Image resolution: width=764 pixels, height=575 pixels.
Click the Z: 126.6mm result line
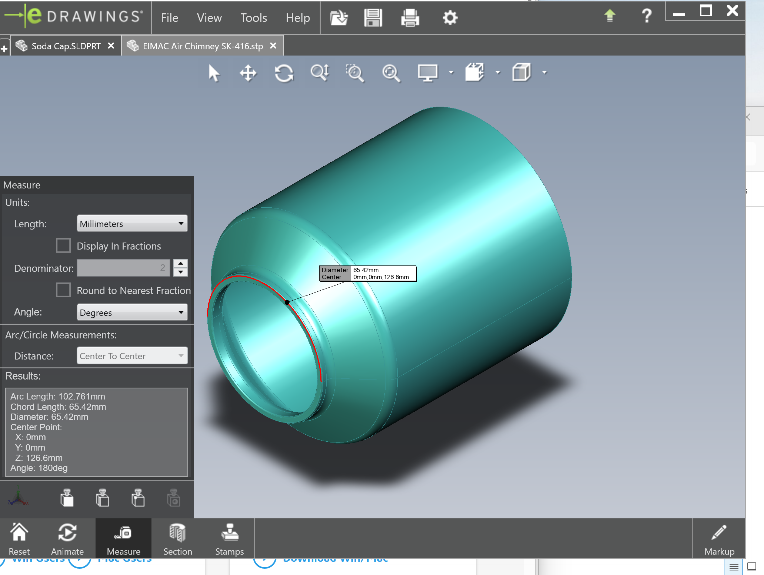click(x=38, y=458)
